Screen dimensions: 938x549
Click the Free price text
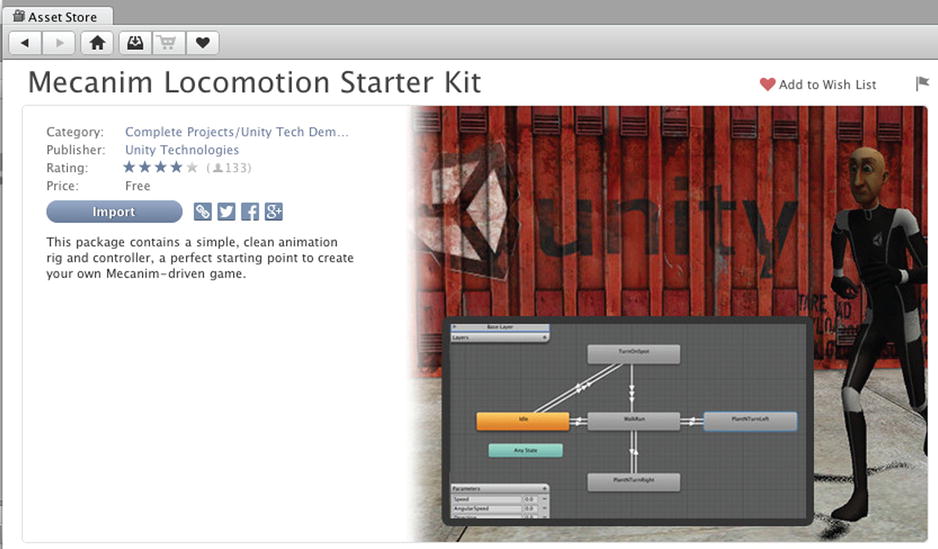138,186
